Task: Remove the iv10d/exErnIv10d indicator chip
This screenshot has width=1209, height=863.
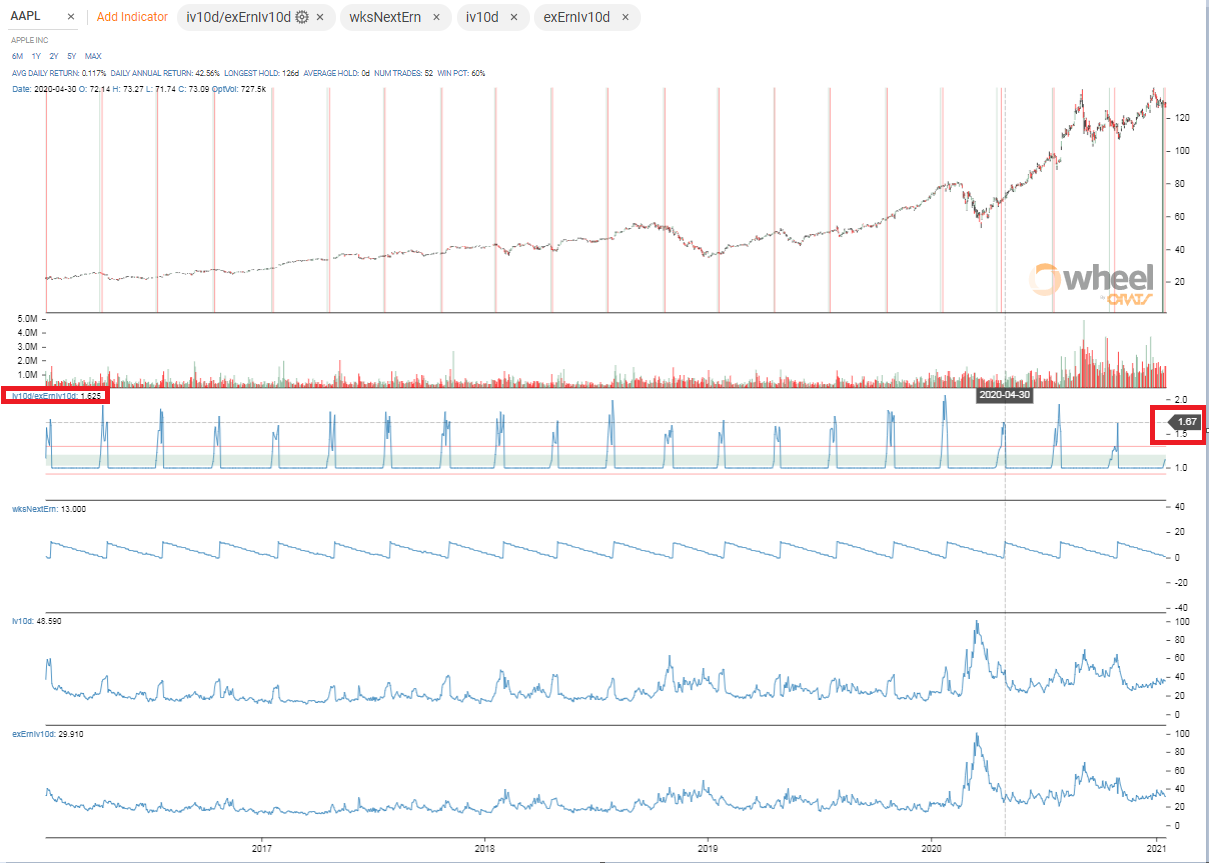Action: click(x=320, y=17)
